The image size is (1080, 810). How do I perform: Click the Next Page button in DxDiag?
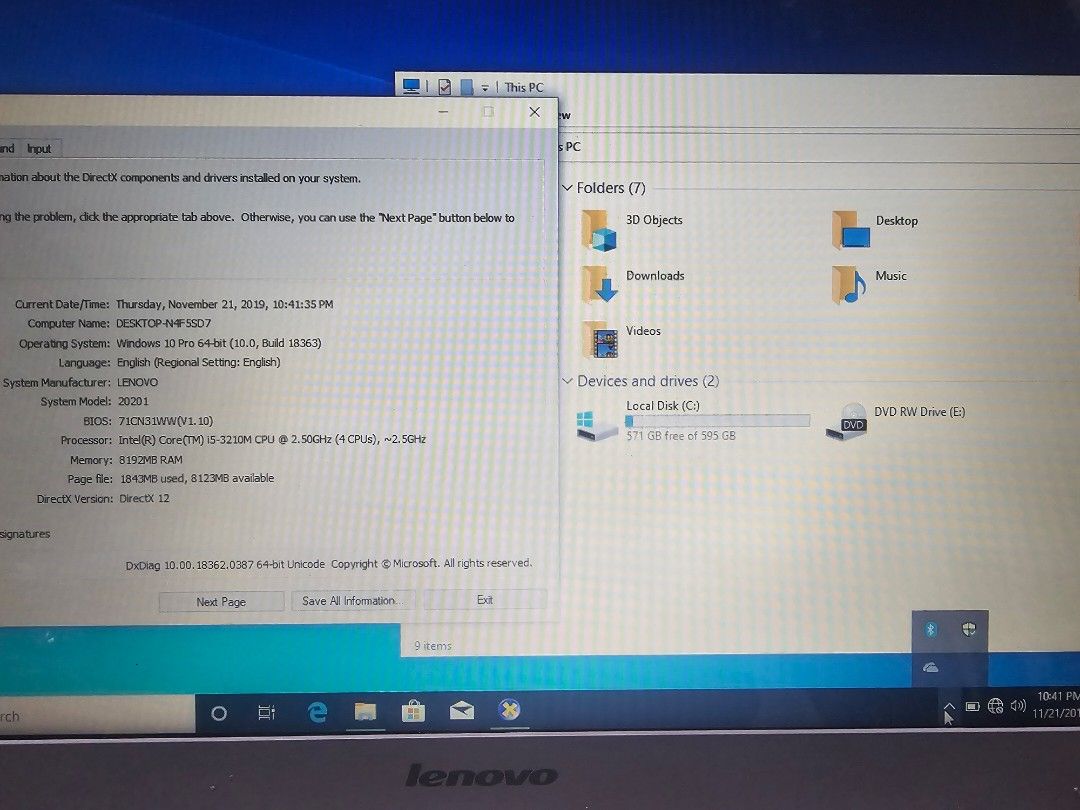click(x=221, y=601)
